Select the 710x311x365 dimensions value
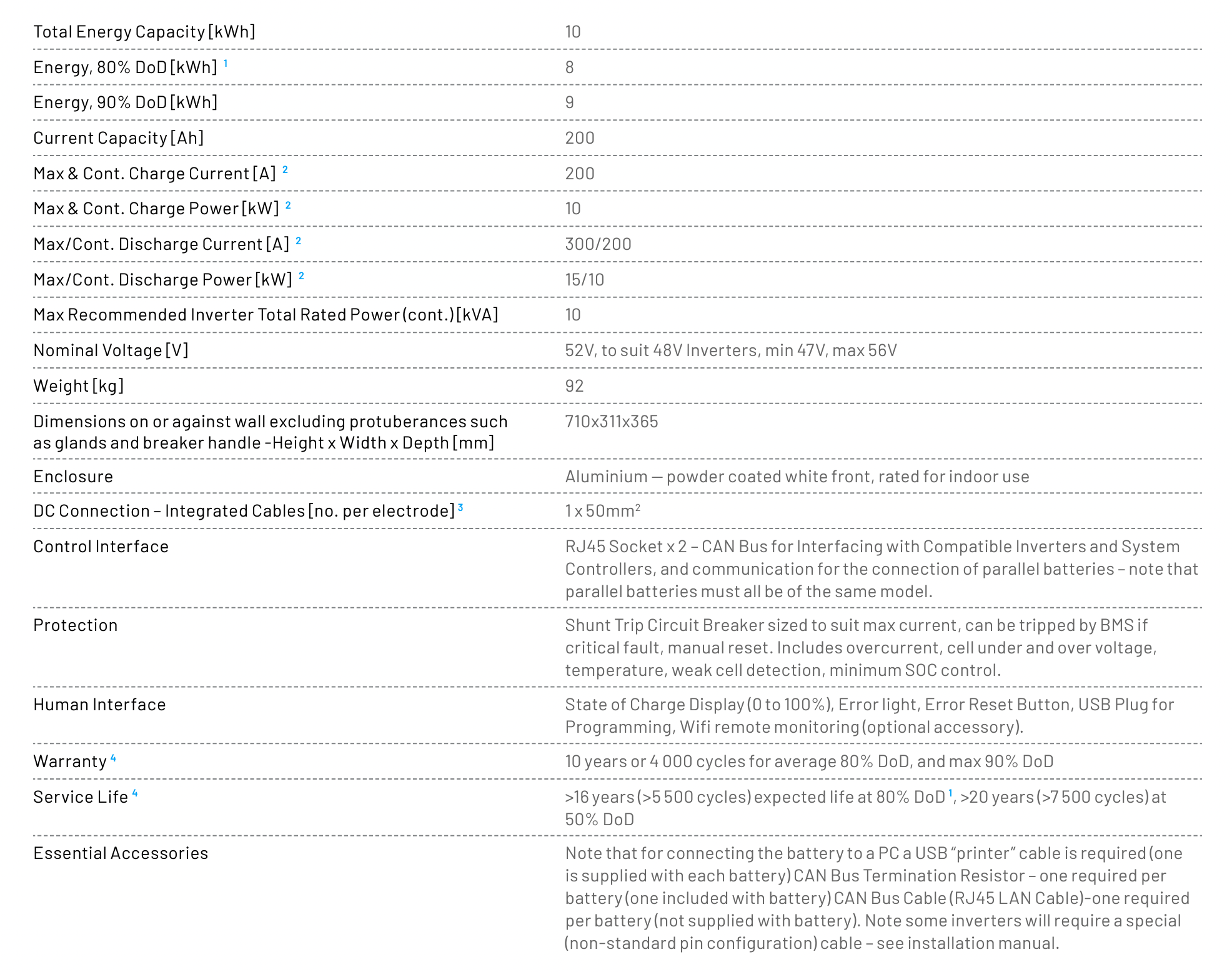 pos(612,422)
